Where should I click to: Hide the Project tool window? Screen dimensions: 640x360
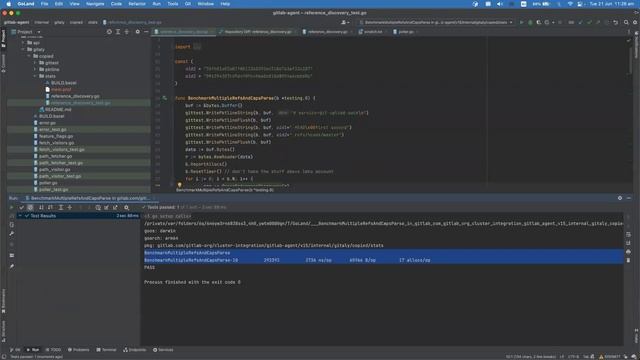(x=146, y=32)
